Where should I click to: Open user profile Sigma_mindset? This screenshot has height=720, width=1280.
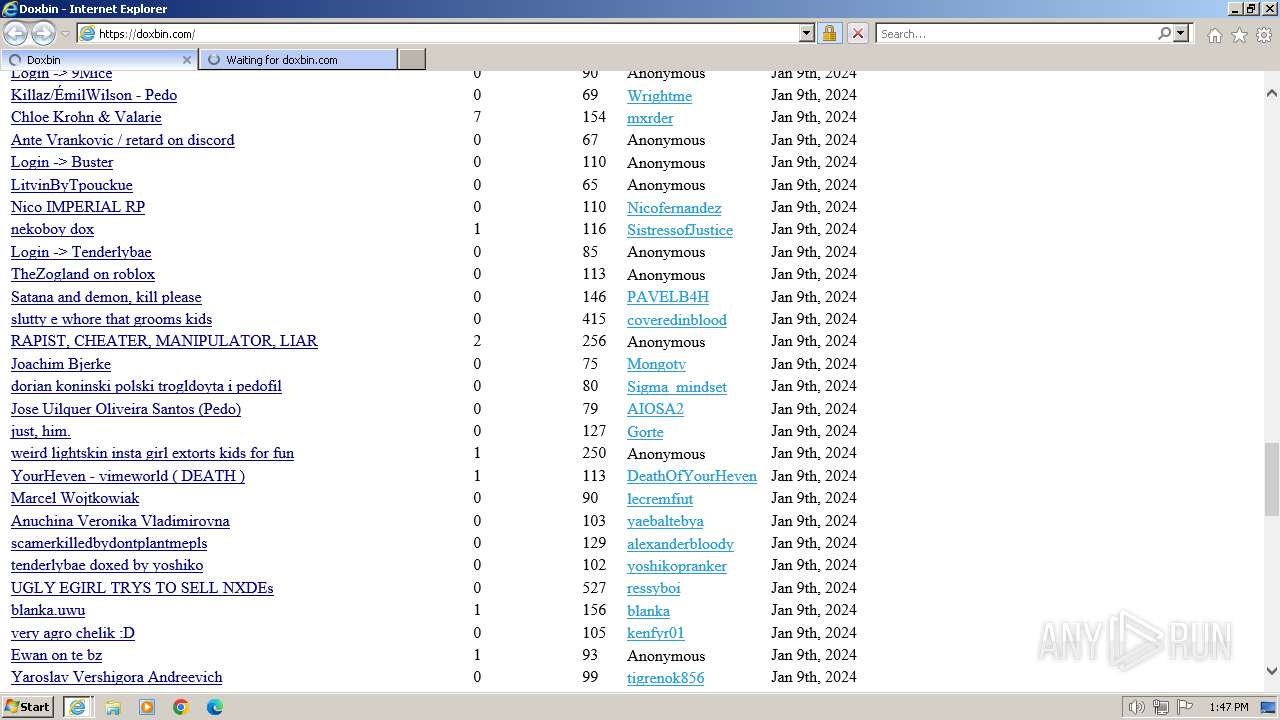(x=677, y=387)
